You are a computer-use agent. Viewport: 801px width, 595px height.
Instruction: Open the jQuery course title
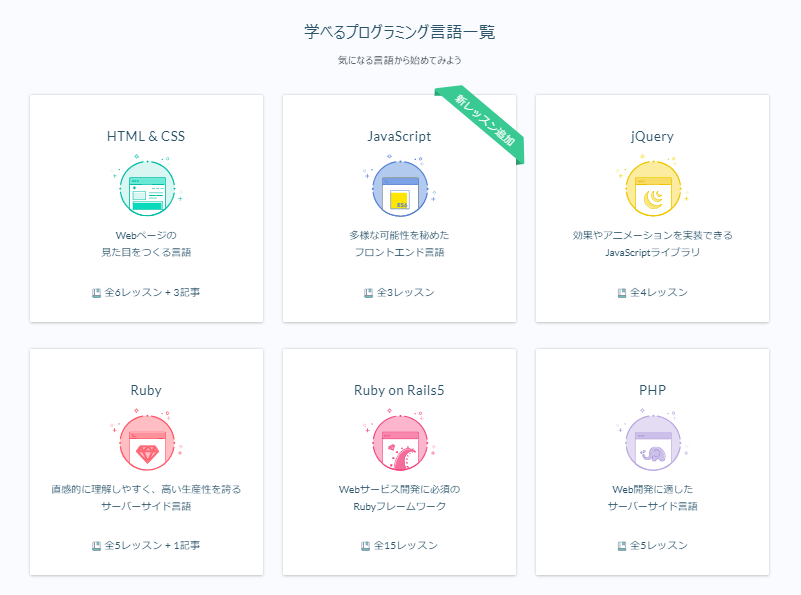click(x=652, y=136)
